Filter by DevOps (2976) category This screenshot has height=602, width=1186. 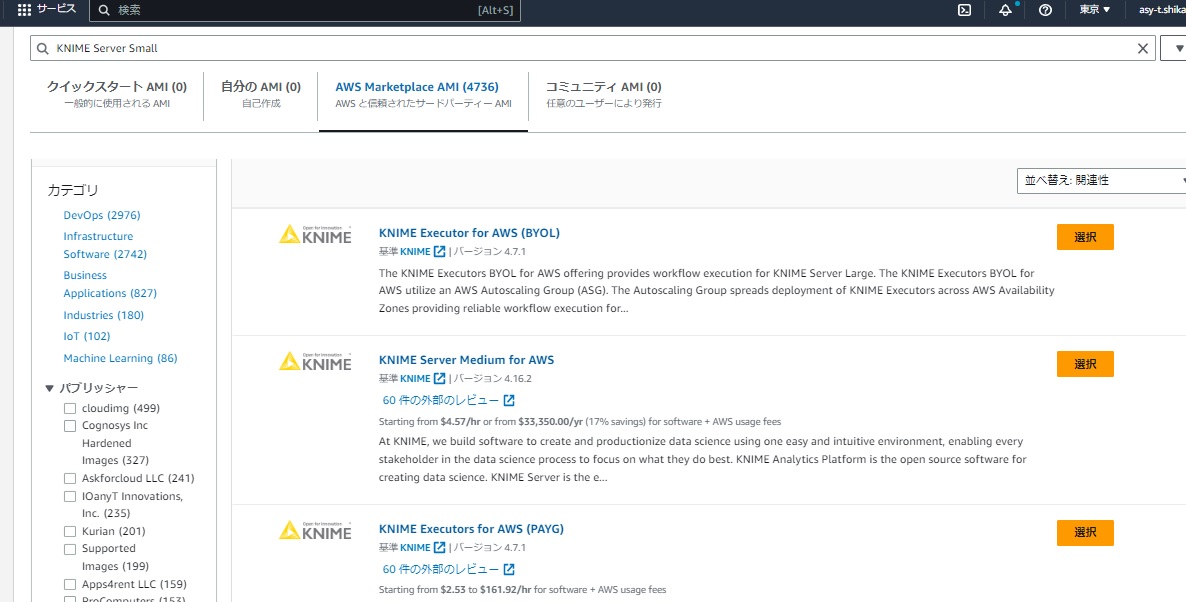coord(102,215)
